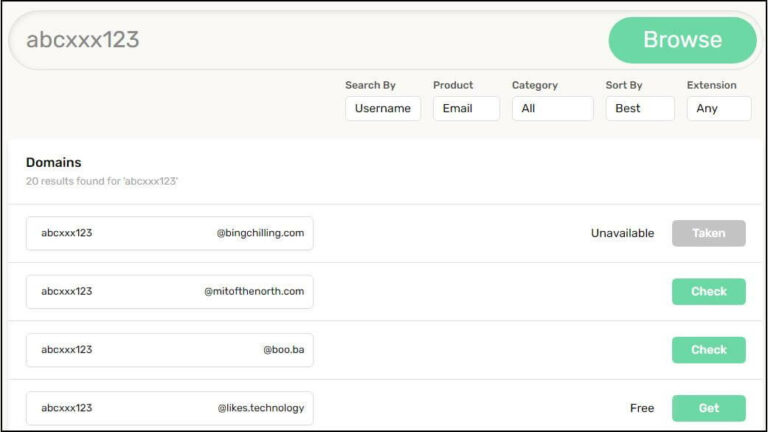Click the green Browse button
The height and width of the screenshot is (432, 768).
coord(682,40)
